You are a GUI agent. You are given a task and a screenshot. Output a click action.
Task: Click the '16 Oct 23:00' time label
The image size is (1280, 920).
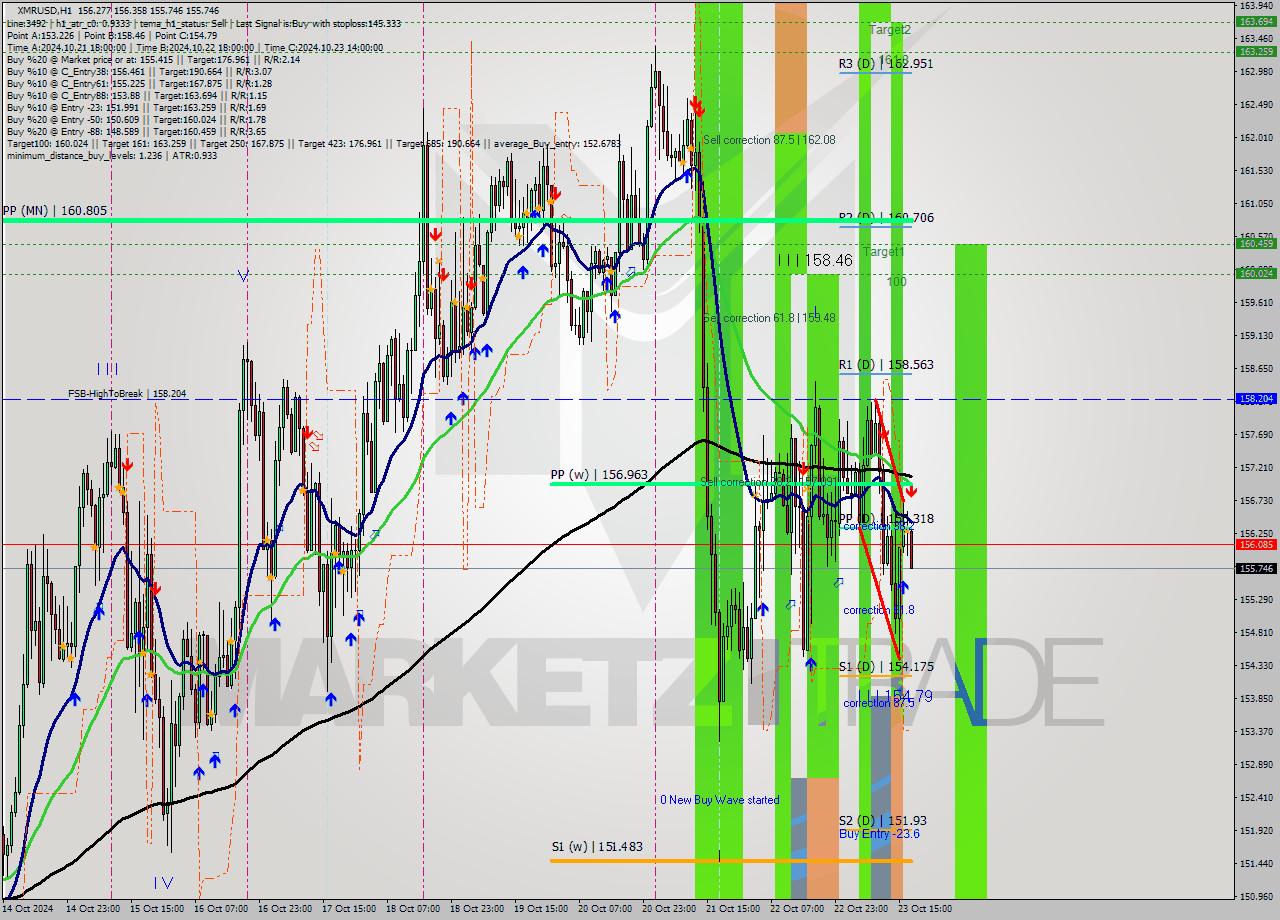285,910
